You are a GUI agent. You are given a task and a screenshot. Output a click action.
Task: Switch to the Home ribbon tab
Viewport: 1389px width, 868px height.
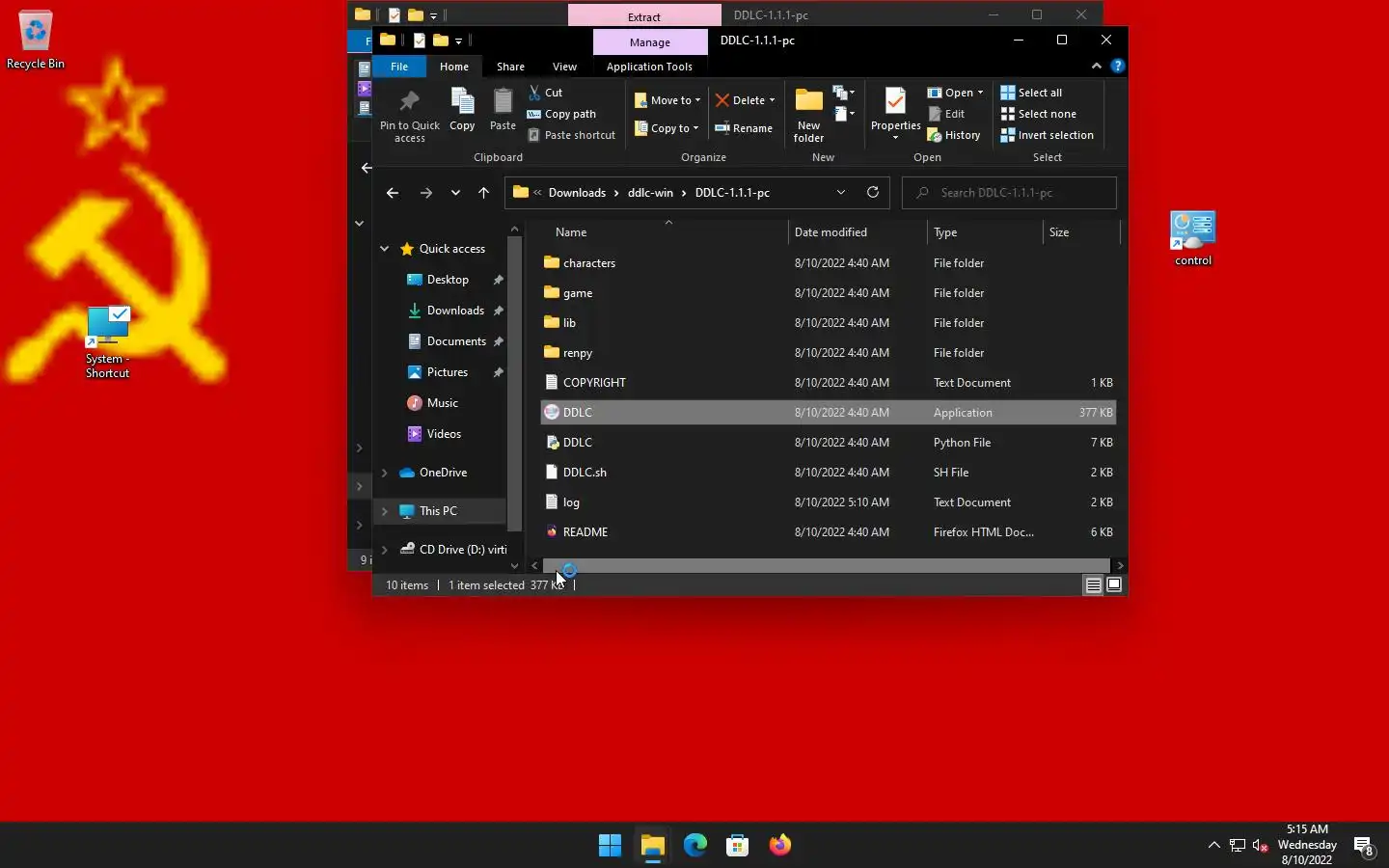[454, 67]
